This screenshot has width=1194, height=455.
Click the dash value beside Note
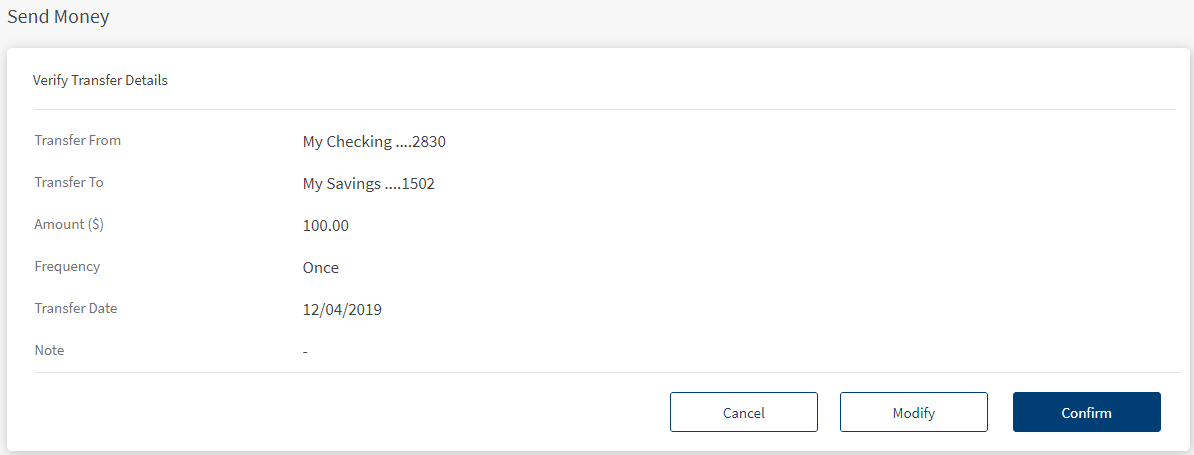click(x=305, y=352)
